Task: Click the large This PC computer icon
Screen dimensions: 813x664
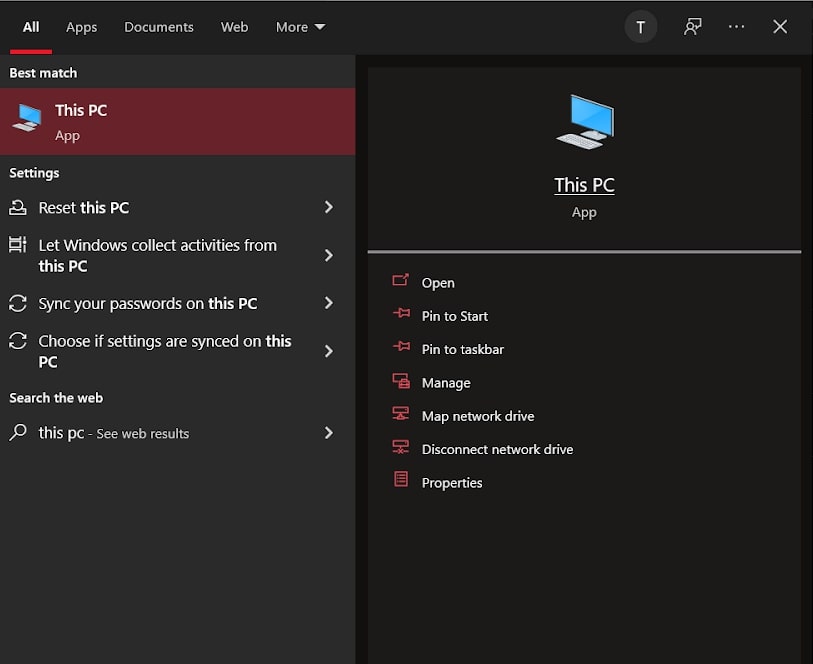Action: pyautogui.click(x=585, y=122)
